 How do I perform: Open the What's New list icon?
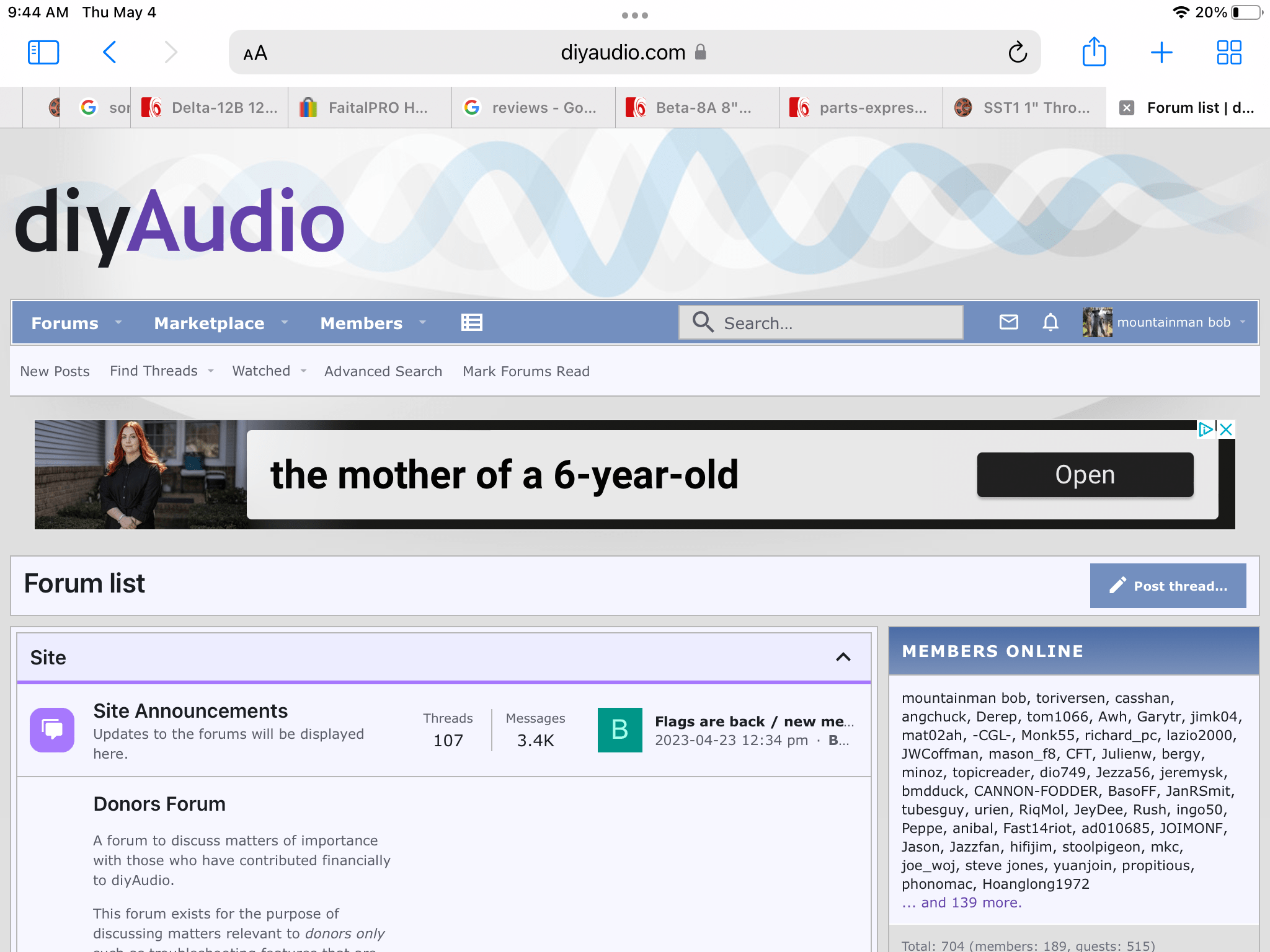(472, 322)
